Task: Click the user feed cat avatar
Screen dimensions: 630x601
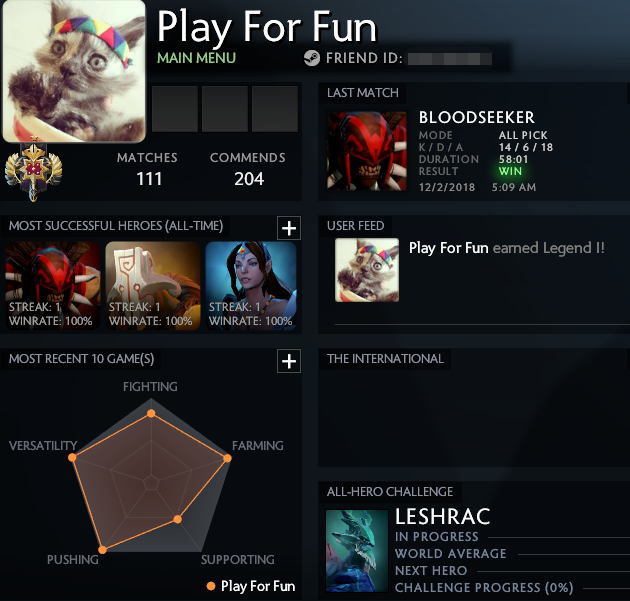Action: 367,270
